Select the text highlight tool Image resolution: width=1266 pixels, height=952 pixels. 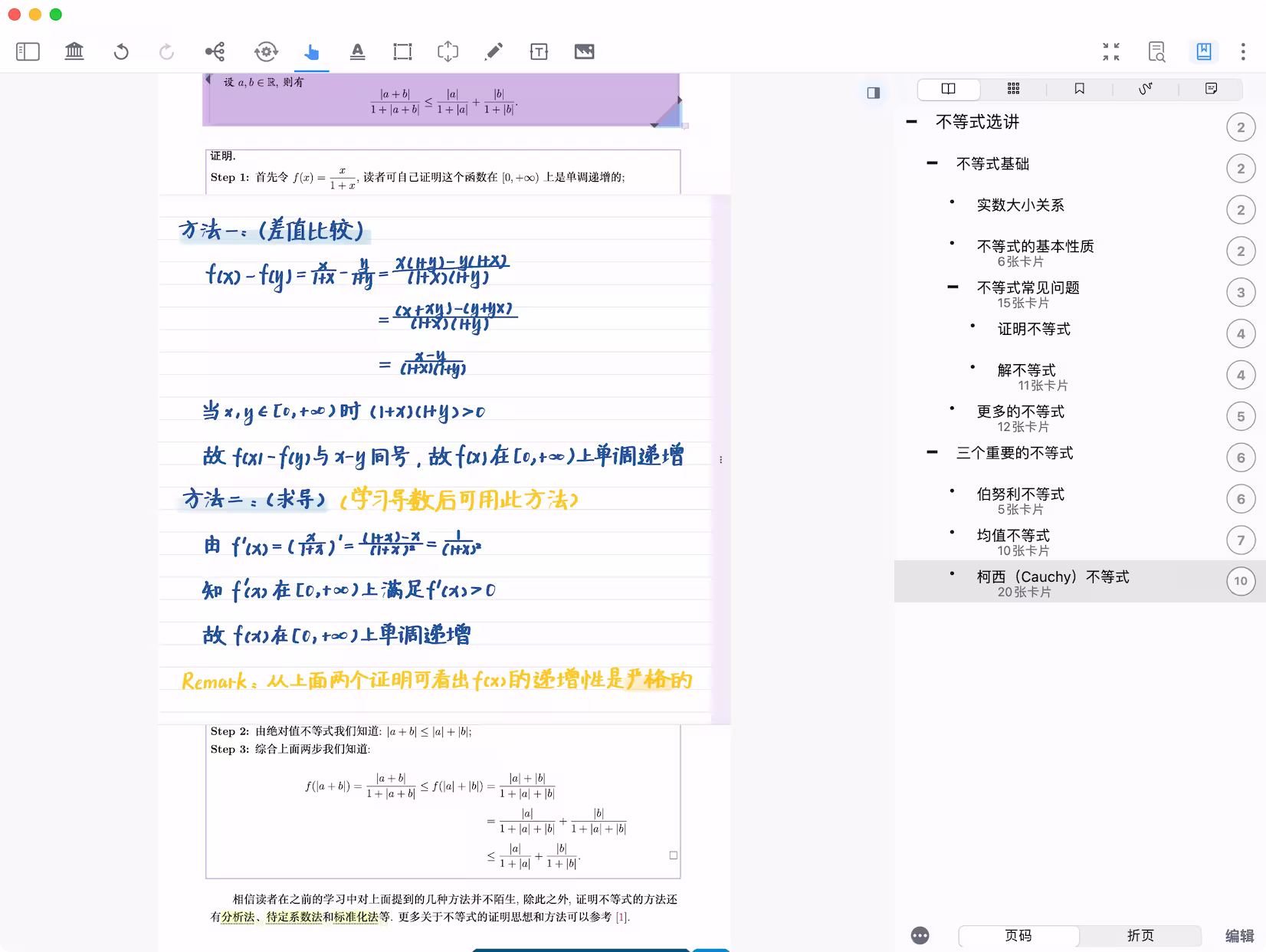tap(357, 51)
